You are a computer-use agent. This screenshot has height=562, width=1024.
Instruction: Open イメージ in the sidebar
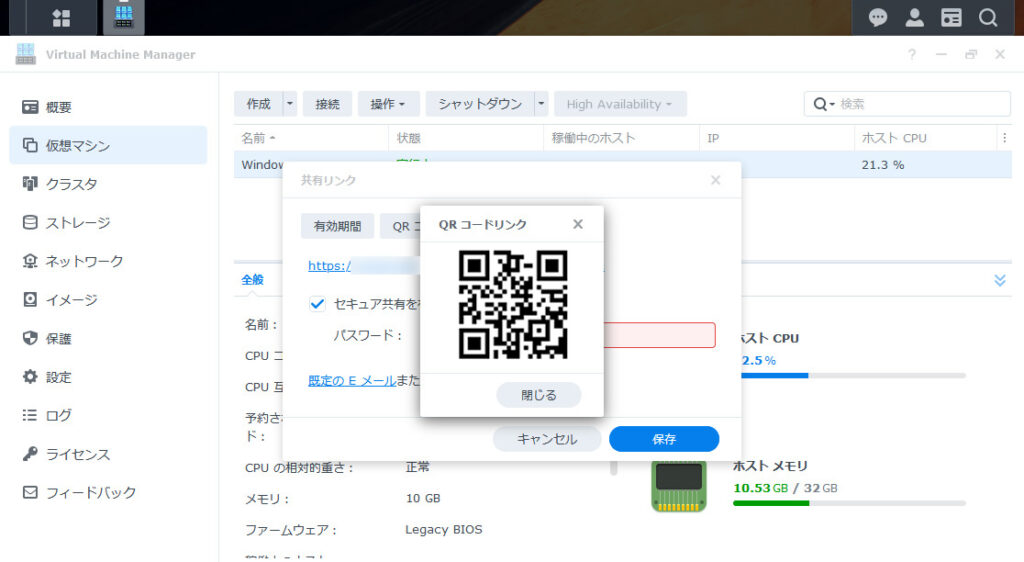(x=108, y=300)
